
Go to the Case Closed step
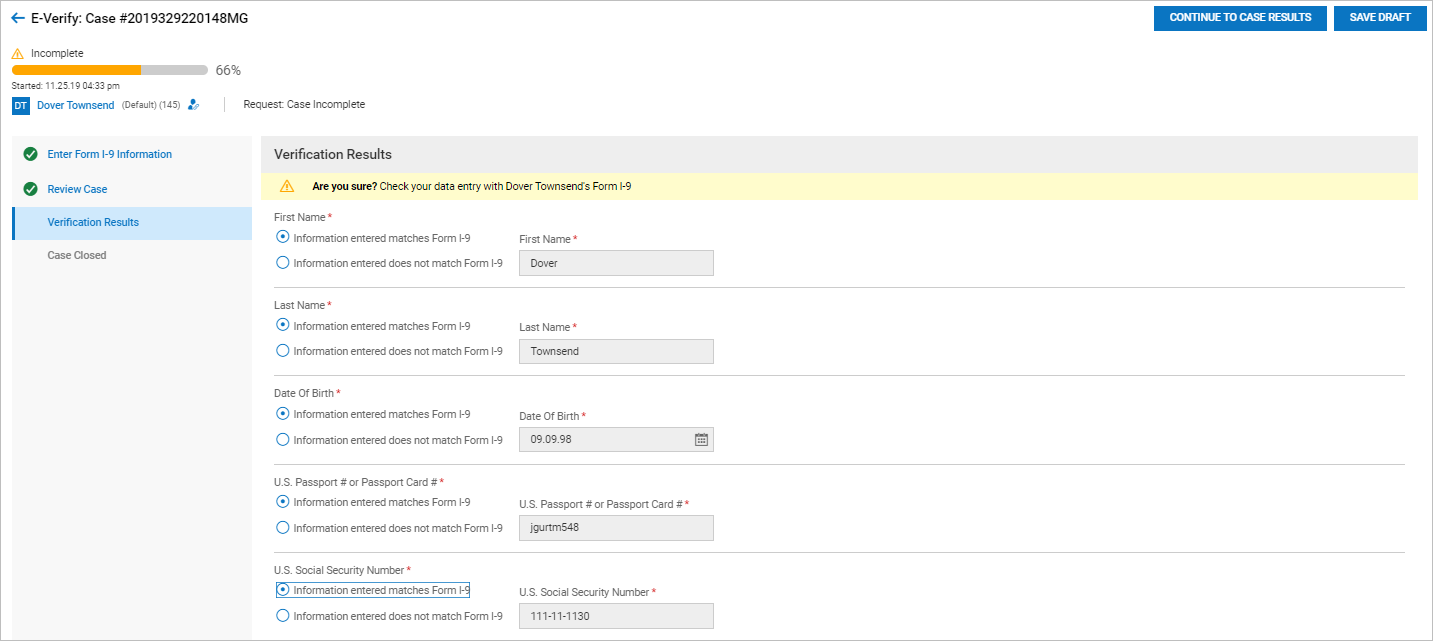click(x=77, y=255)
